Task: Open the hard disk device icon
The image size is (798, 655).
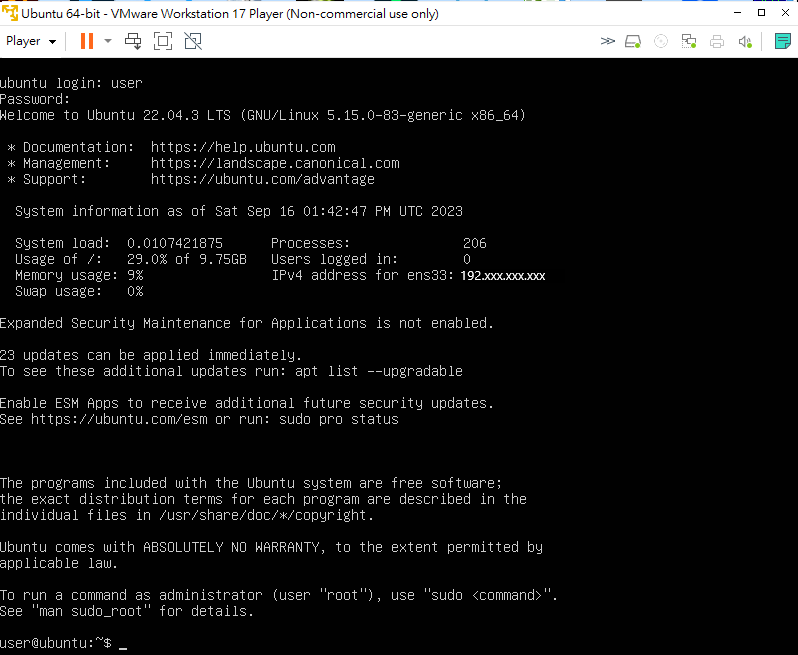Action: click(x=633, y=41)
